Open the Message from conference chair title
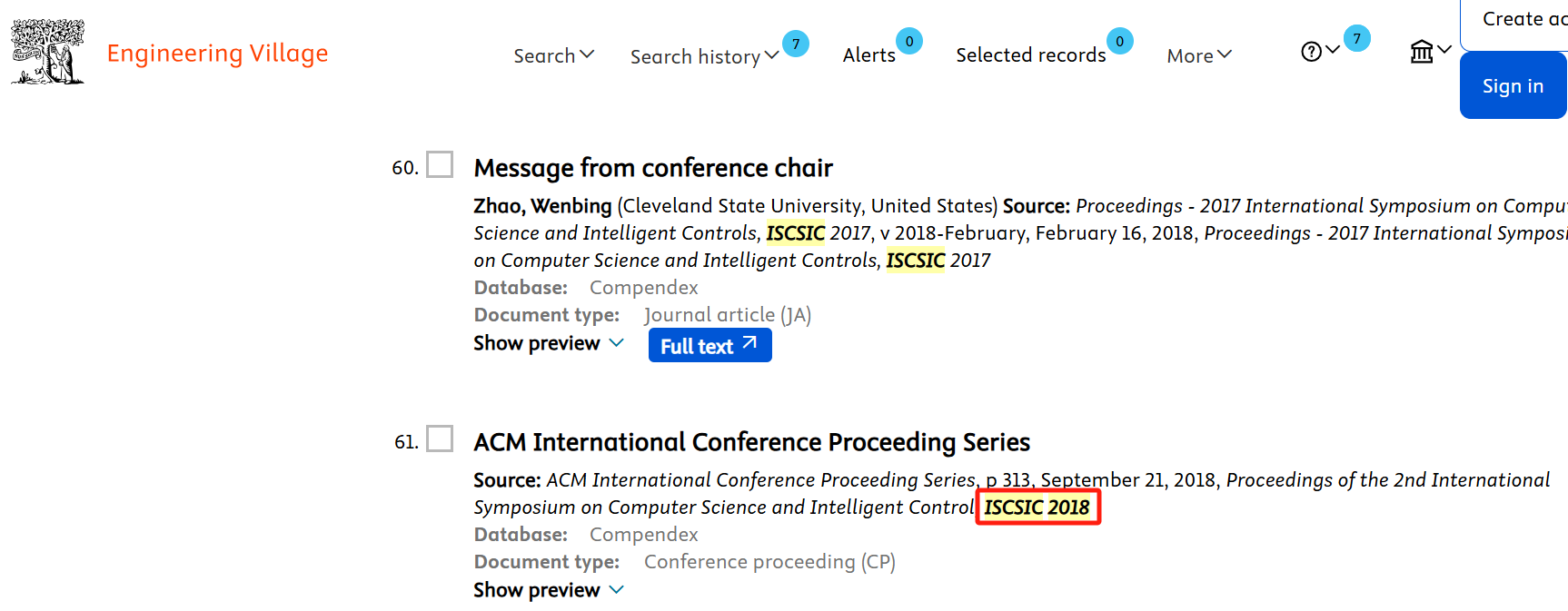This screenshot has height=611, width=1568. coord(653,168)
